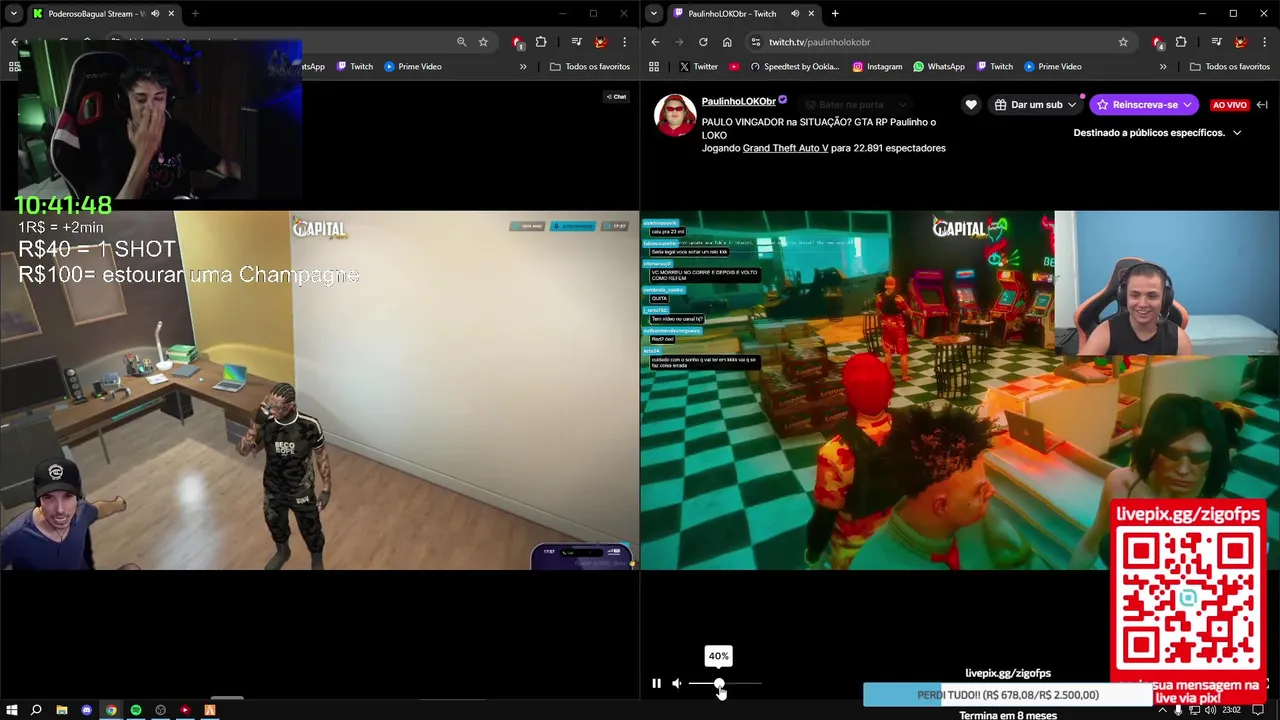View site information icon in Twitch address bar
1280x720 pixels.
coord(756,42)
